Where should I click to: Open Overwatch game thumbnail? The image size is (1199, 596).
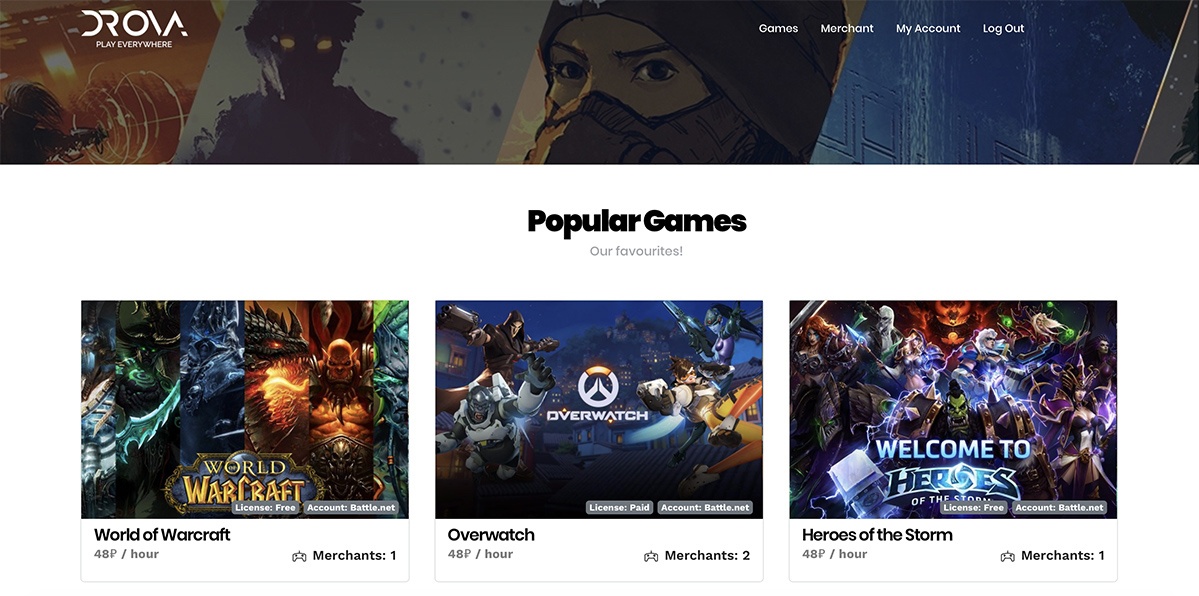(599, 409)
